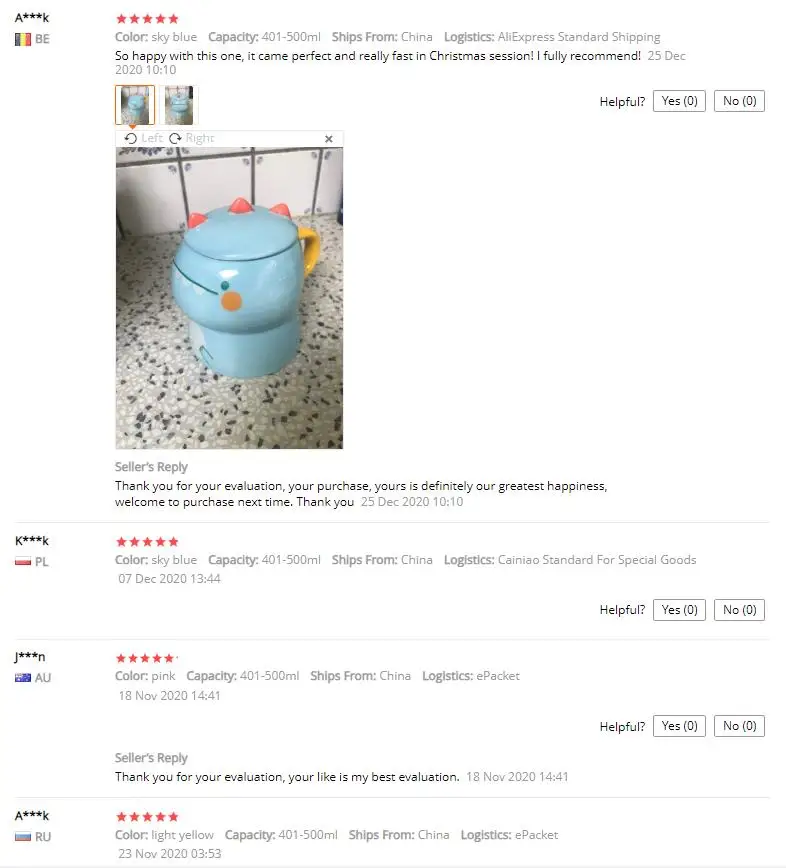The image size is (786, 868).
Task: Click star rating of J***n review
Action: coord(146,658)
